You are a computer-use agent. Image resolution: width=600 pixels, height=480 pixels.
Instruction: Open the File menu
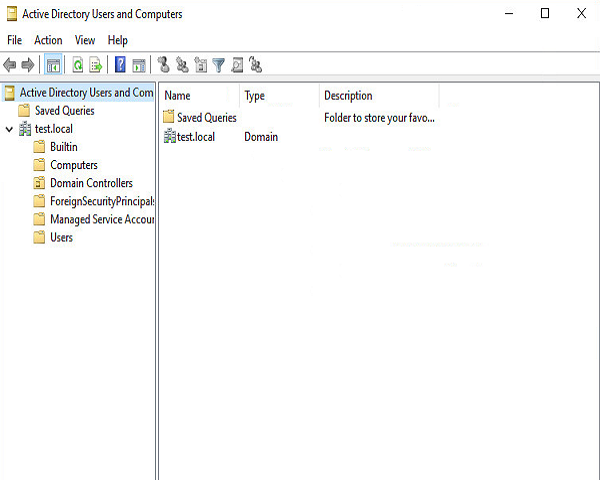click(15, 40)
